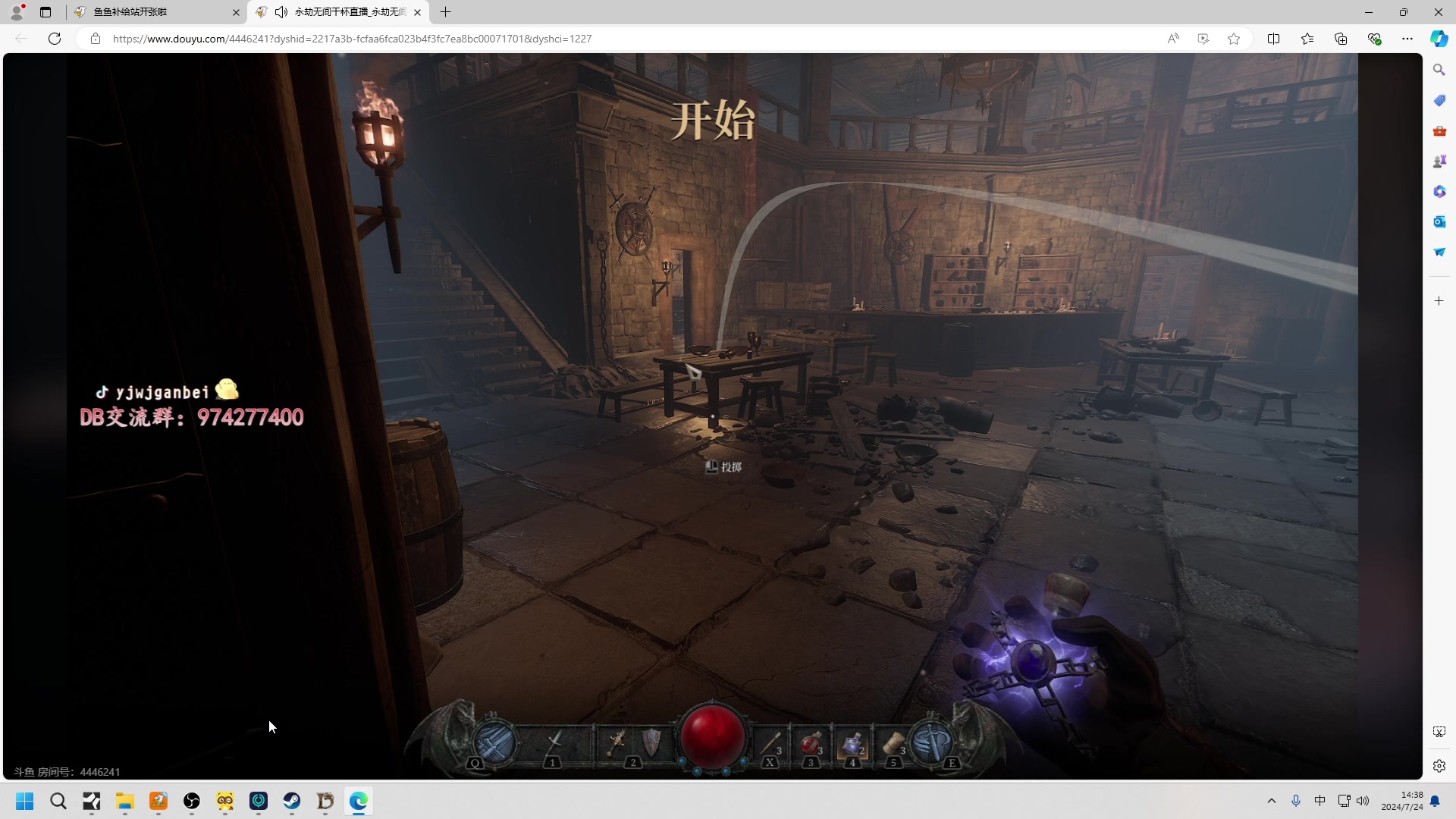Open the Diablo game taskbar icon
The image size is (1456, 819).
click(x=325, y=802)
